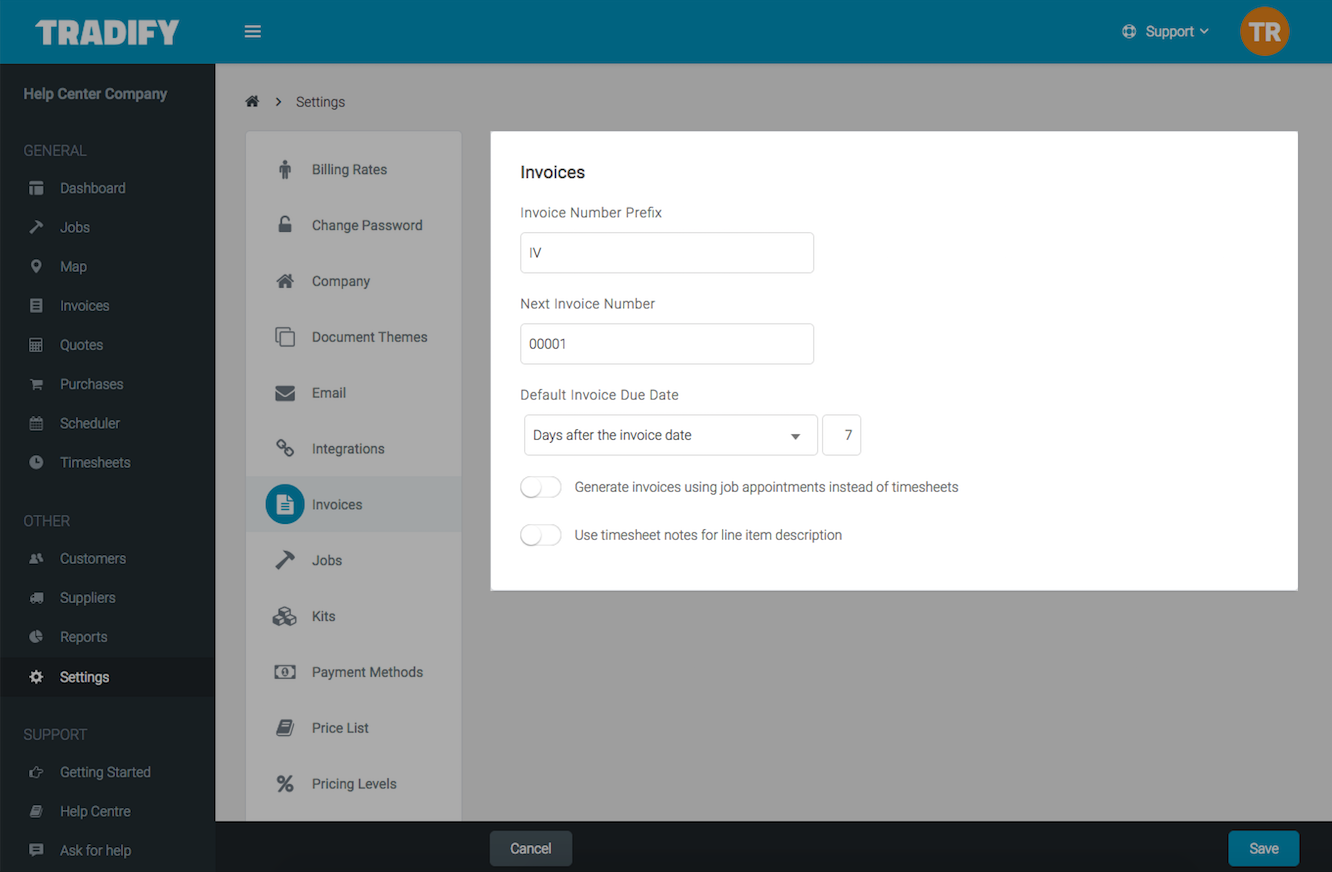Open the Change Password settings icon
Screen dimensions: 1332x872
285,225
